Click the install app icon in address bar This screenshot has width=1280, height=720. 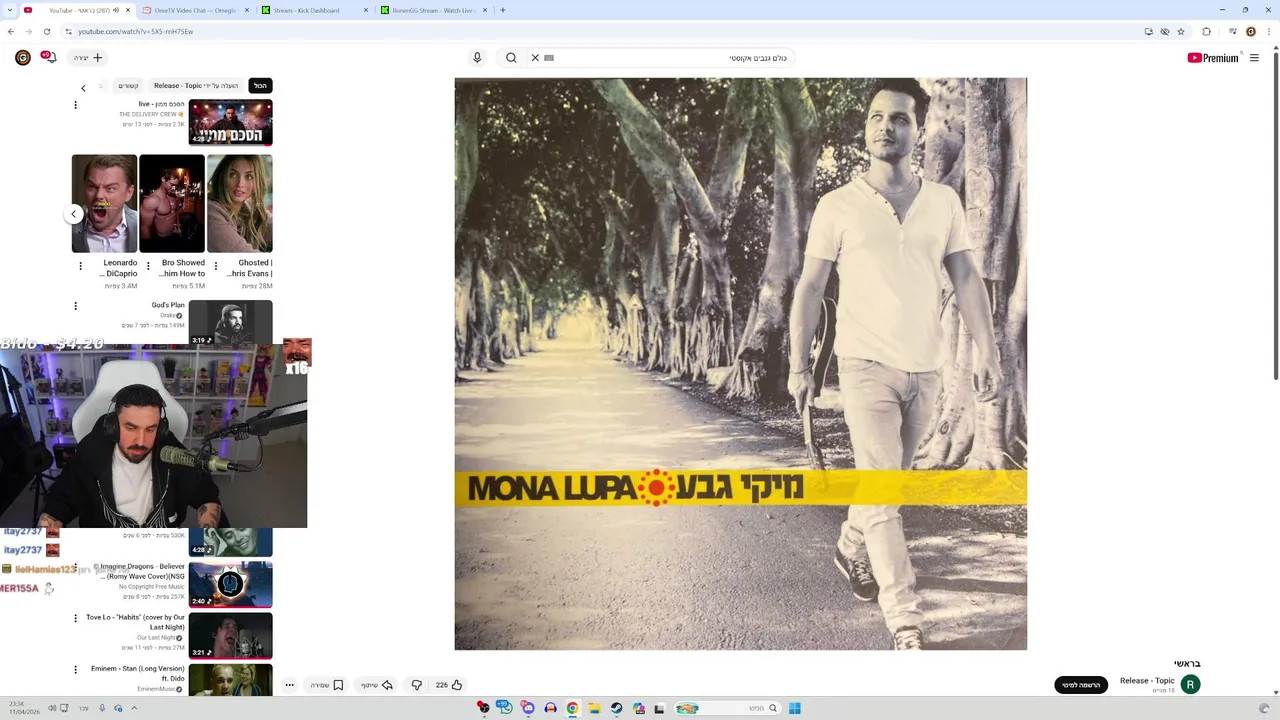1149,31
